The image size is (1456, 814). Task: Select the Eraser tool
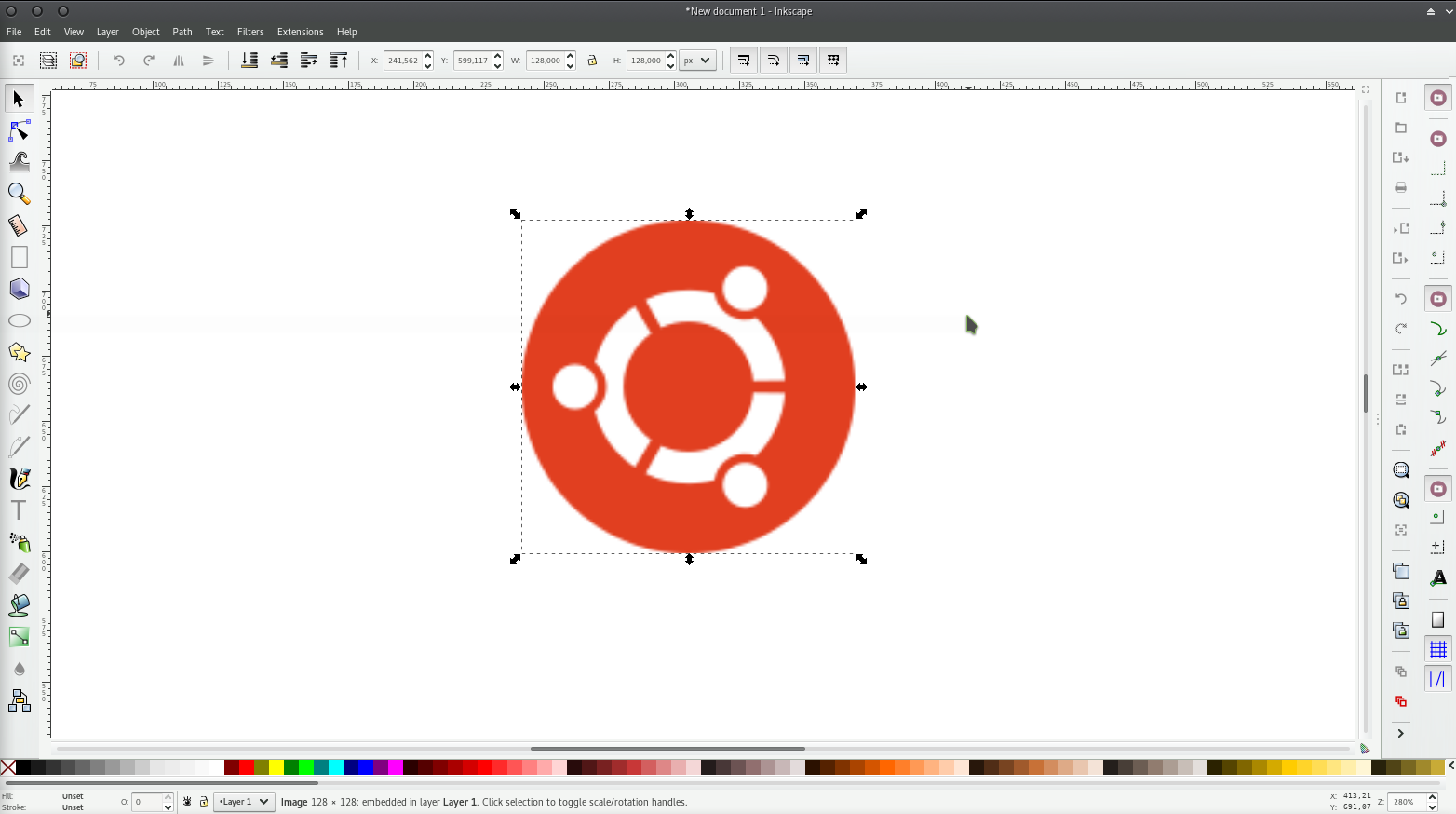(x=19, y=574)
